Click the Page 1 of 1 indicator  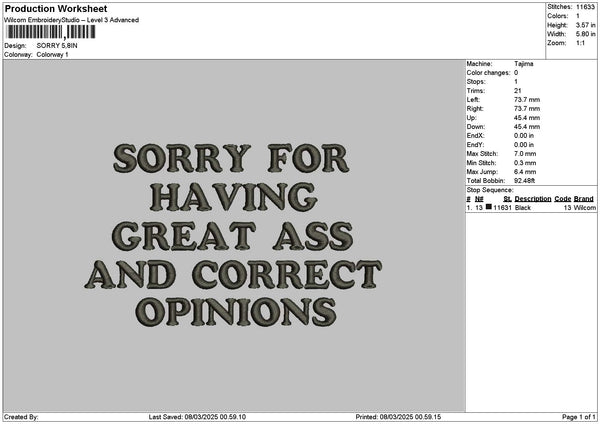pyautogui.click(x=579, y=417)
